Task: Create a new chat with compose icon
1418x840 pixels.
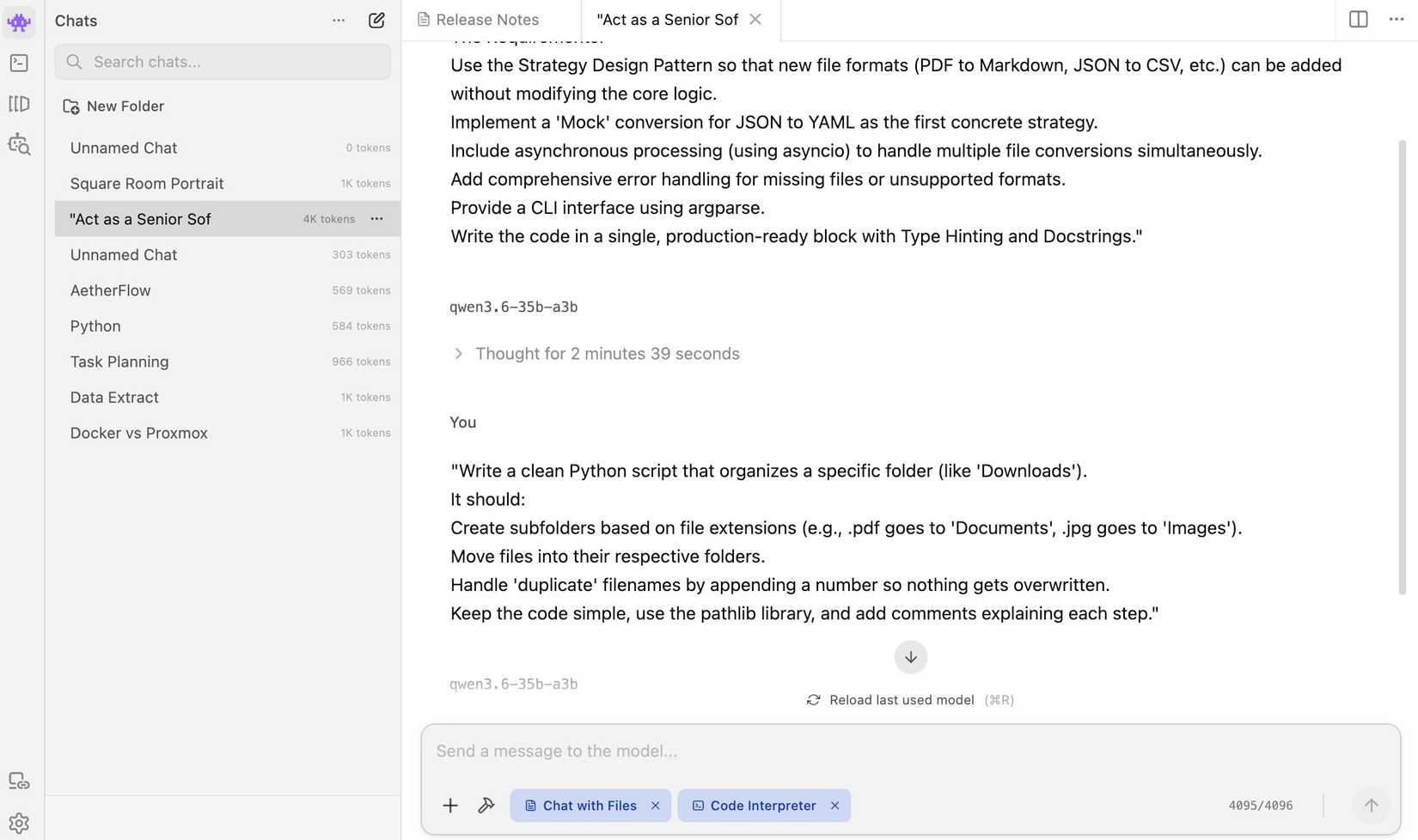Action: (376, 21)
